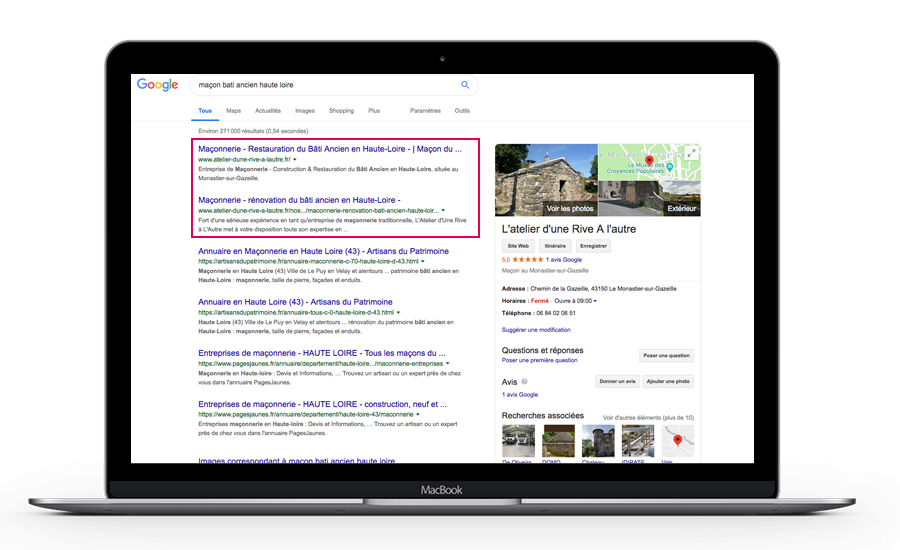Open the Plus menu

374,111
